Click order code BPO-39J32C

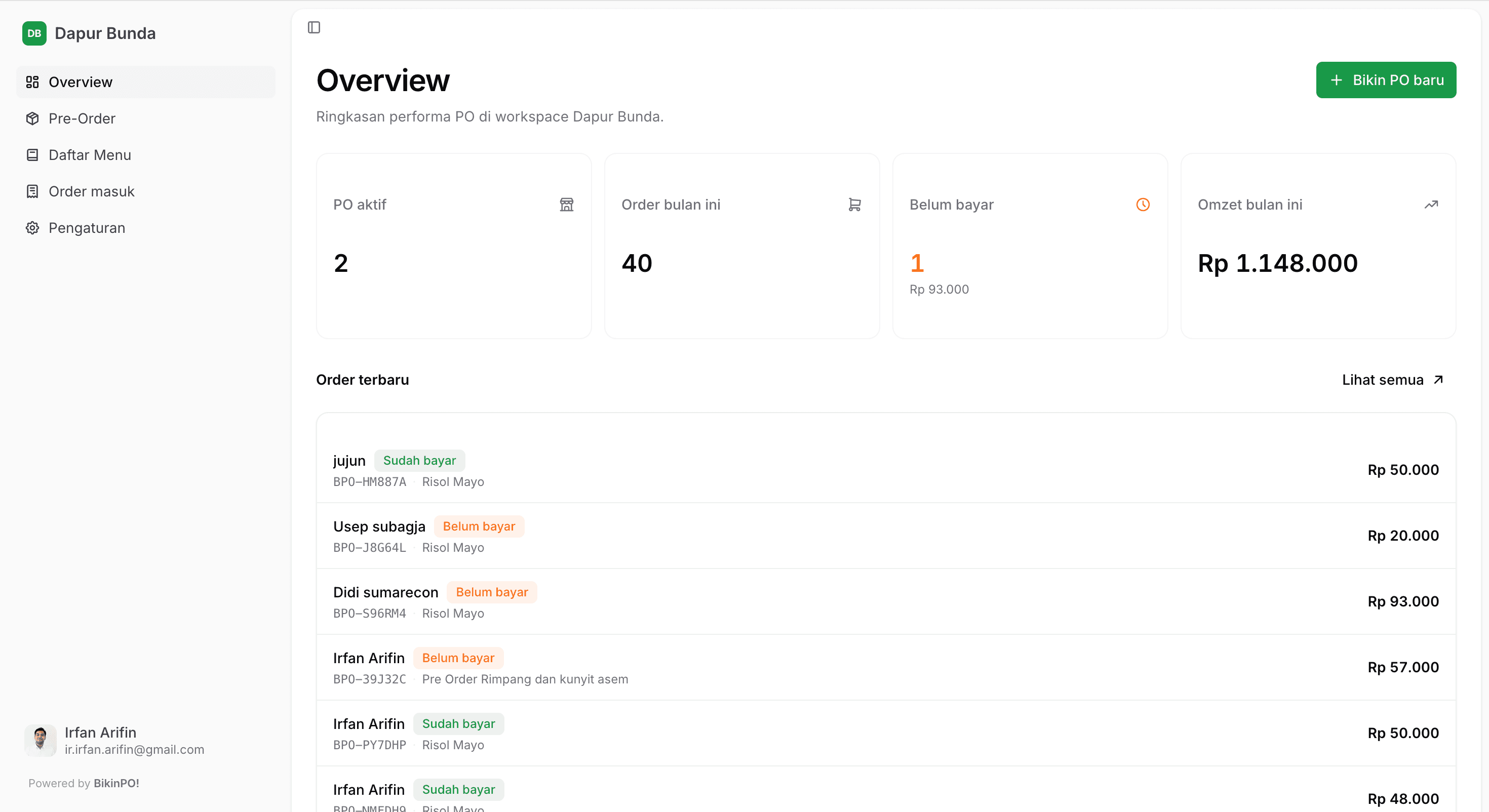370,680
